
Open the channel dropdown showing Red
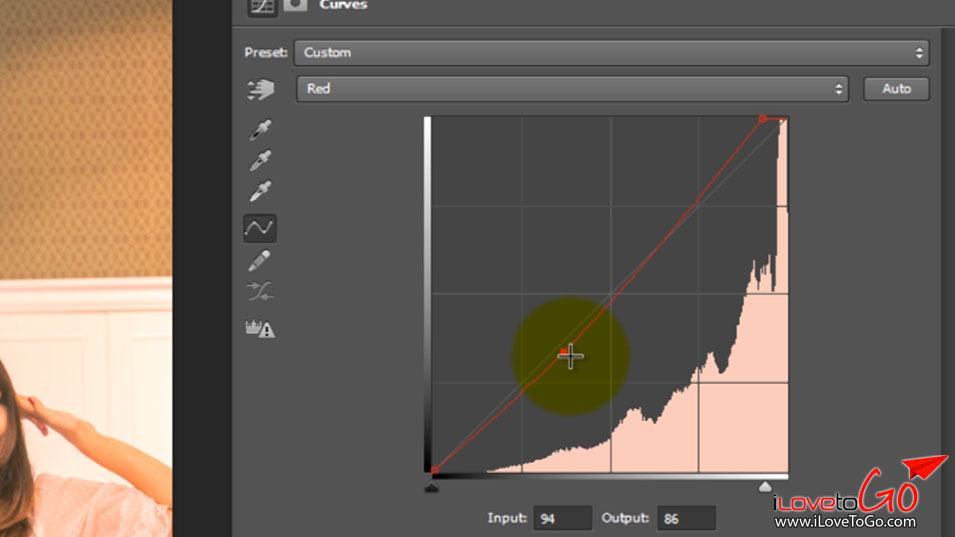coord(573,90)
